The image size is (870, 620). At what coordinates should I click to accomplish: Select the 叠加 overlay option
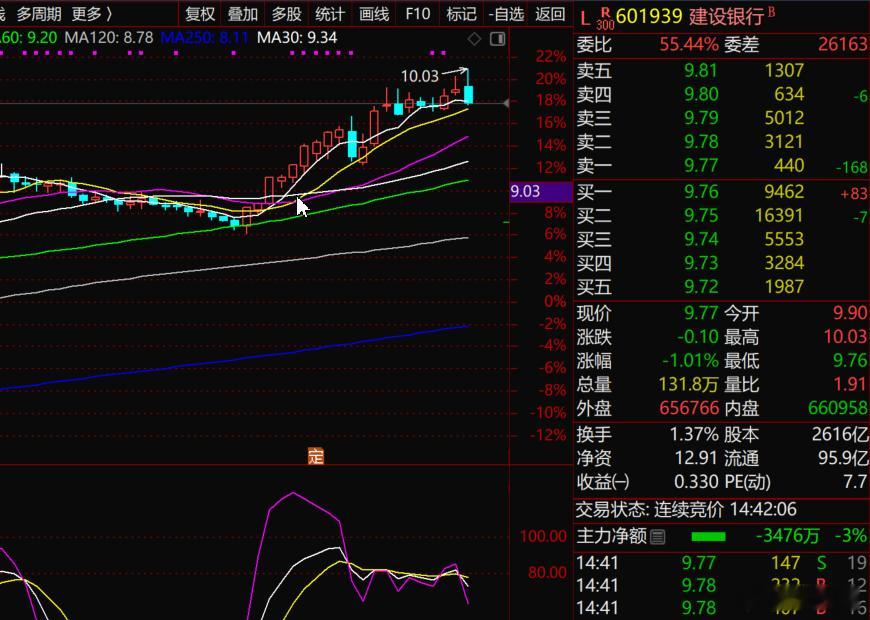pyautogui.click(x=243, y=14)
